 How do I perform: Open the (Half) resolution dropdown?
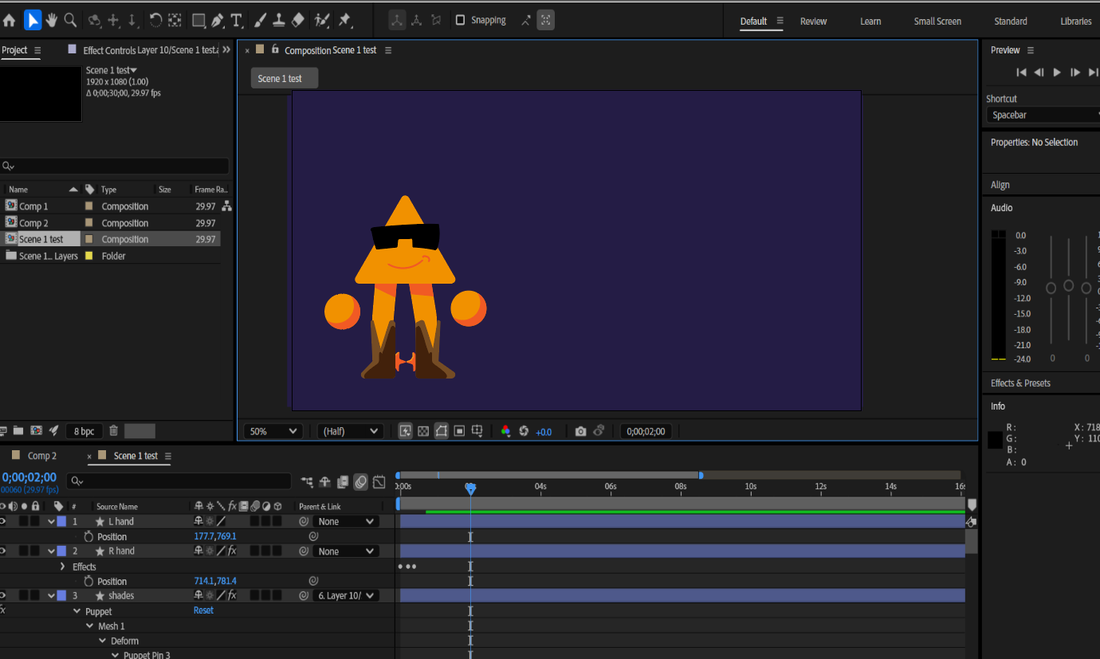(x=349, y=431)
